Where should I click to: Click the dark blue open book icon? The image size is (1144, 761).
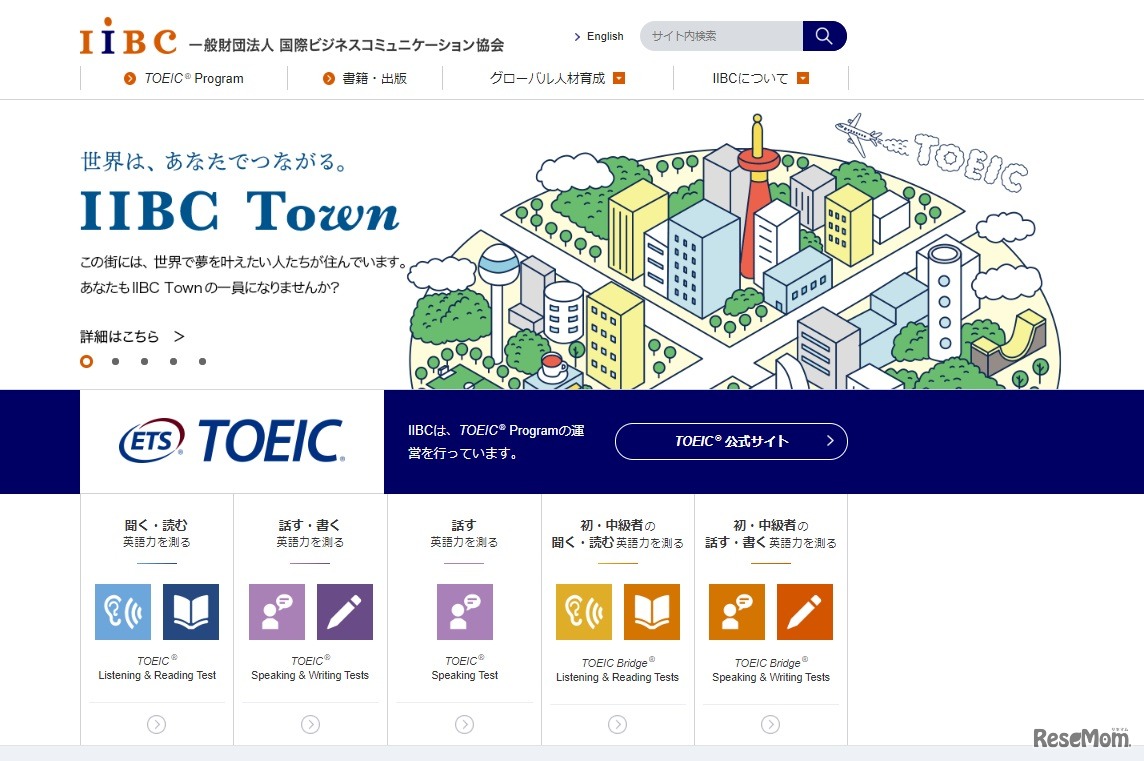pos(191,612)
